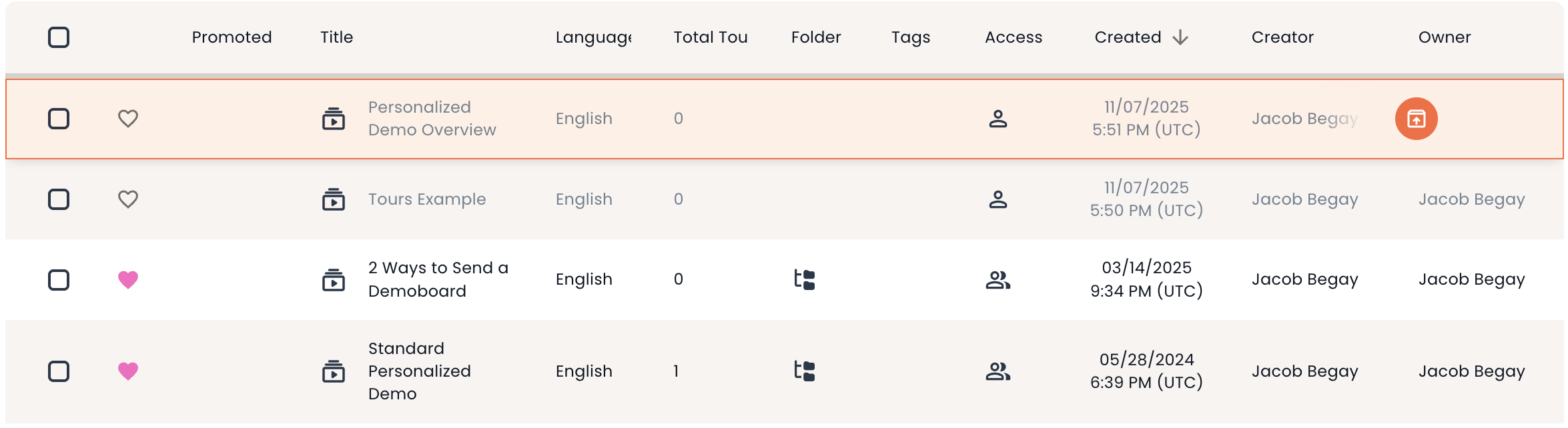Check the Personalized Demo Overview row checkbox
Image resolution: width=1568 pixels, height=428 pixels.
[59, 119]
